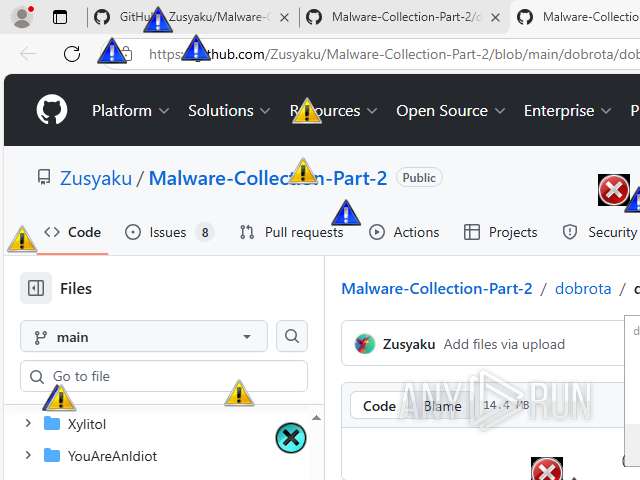Viewport: 640px width, 480px height.
Task: Click the Issues count badge 8
Action: (x=205, y=232)
